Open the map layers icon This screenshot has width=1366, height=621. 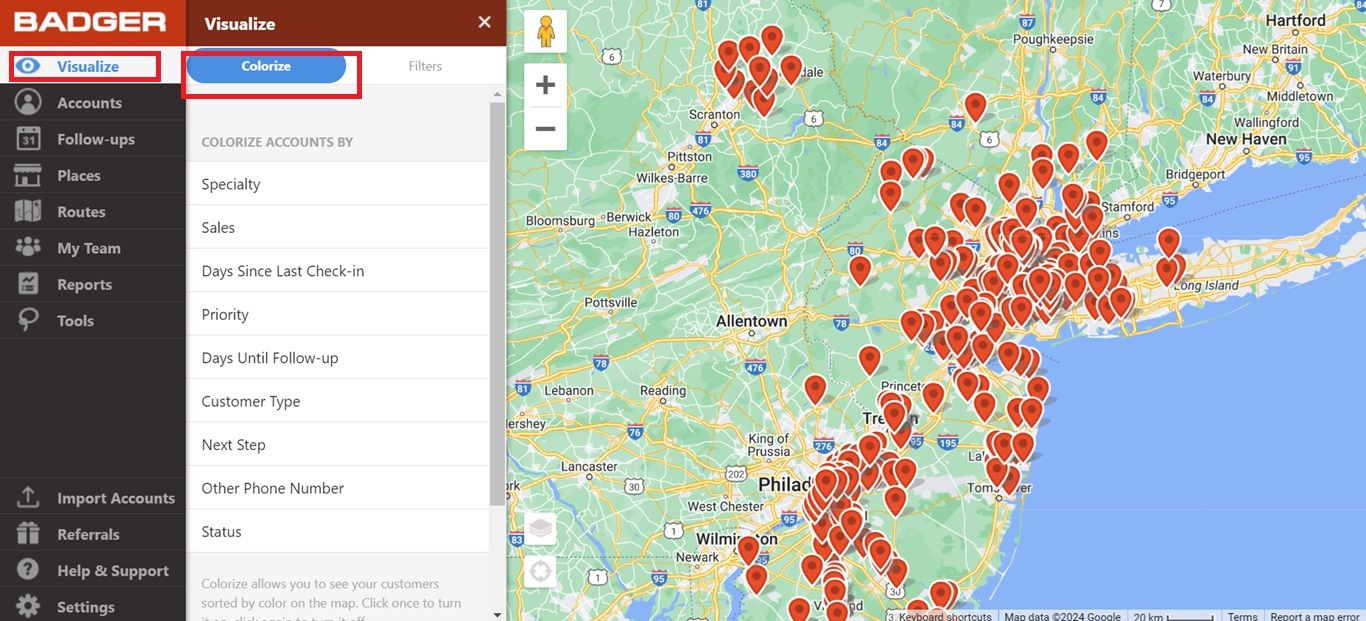pyautogui.click(x=540, y=529)
